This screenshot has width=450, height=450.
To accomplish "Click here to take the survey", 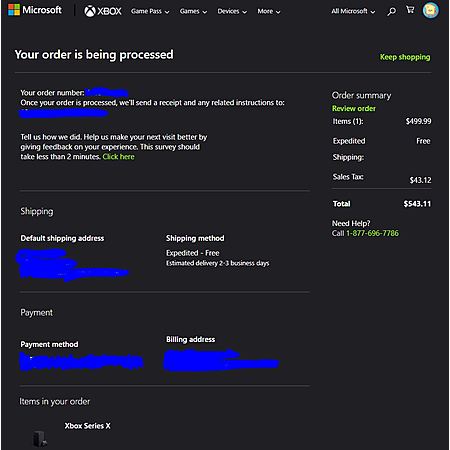I will (x=118, y=157).
